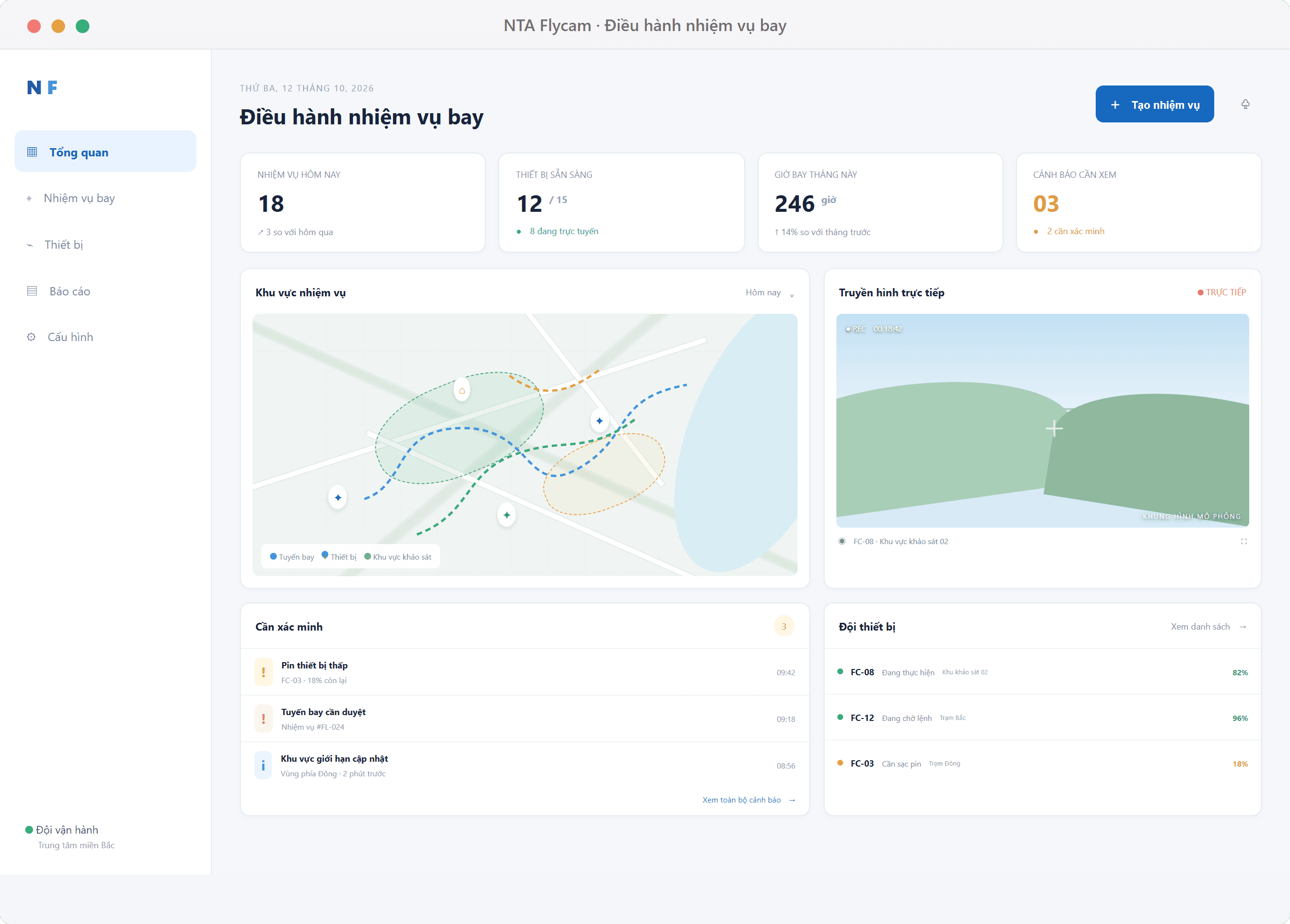This screenshot has width=1290, height=924.
Task: Open the Tổng quan section
Action: click(x=105, y=152)
